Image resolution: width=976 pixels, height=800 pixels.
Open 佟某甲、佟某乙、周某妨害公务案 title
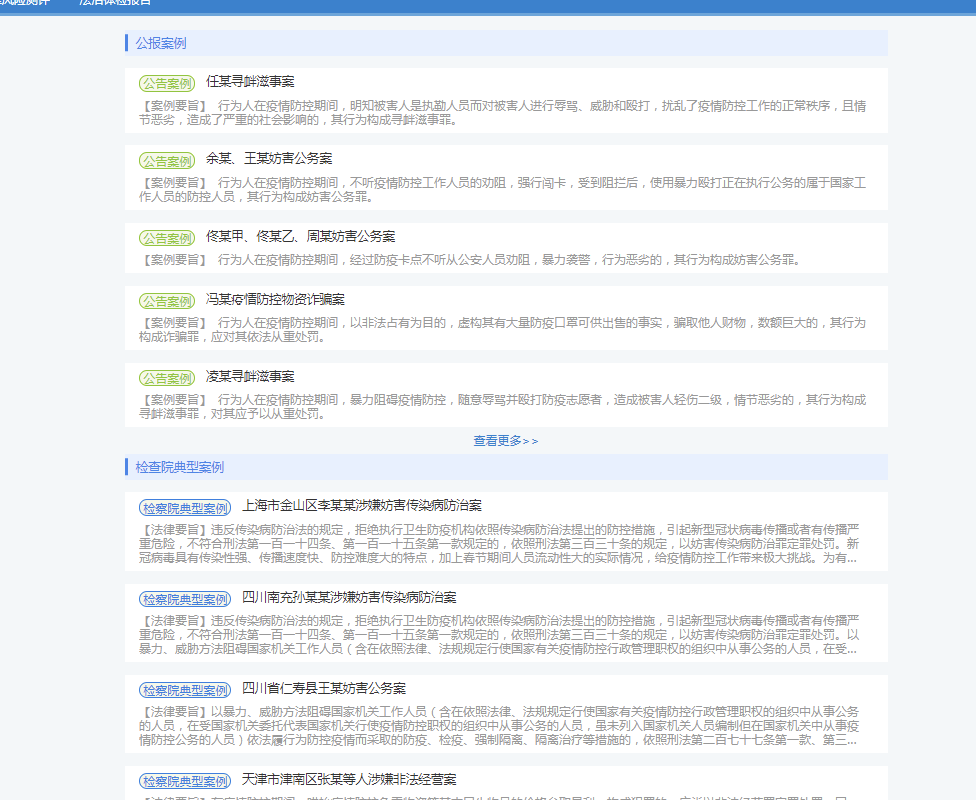[301, 237]
